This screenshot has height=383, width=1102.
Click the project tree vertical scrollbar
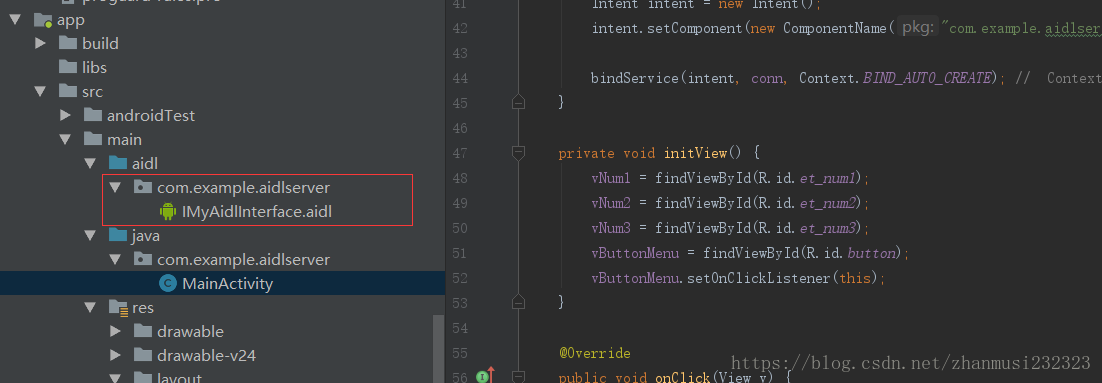(x=440, y=348)
